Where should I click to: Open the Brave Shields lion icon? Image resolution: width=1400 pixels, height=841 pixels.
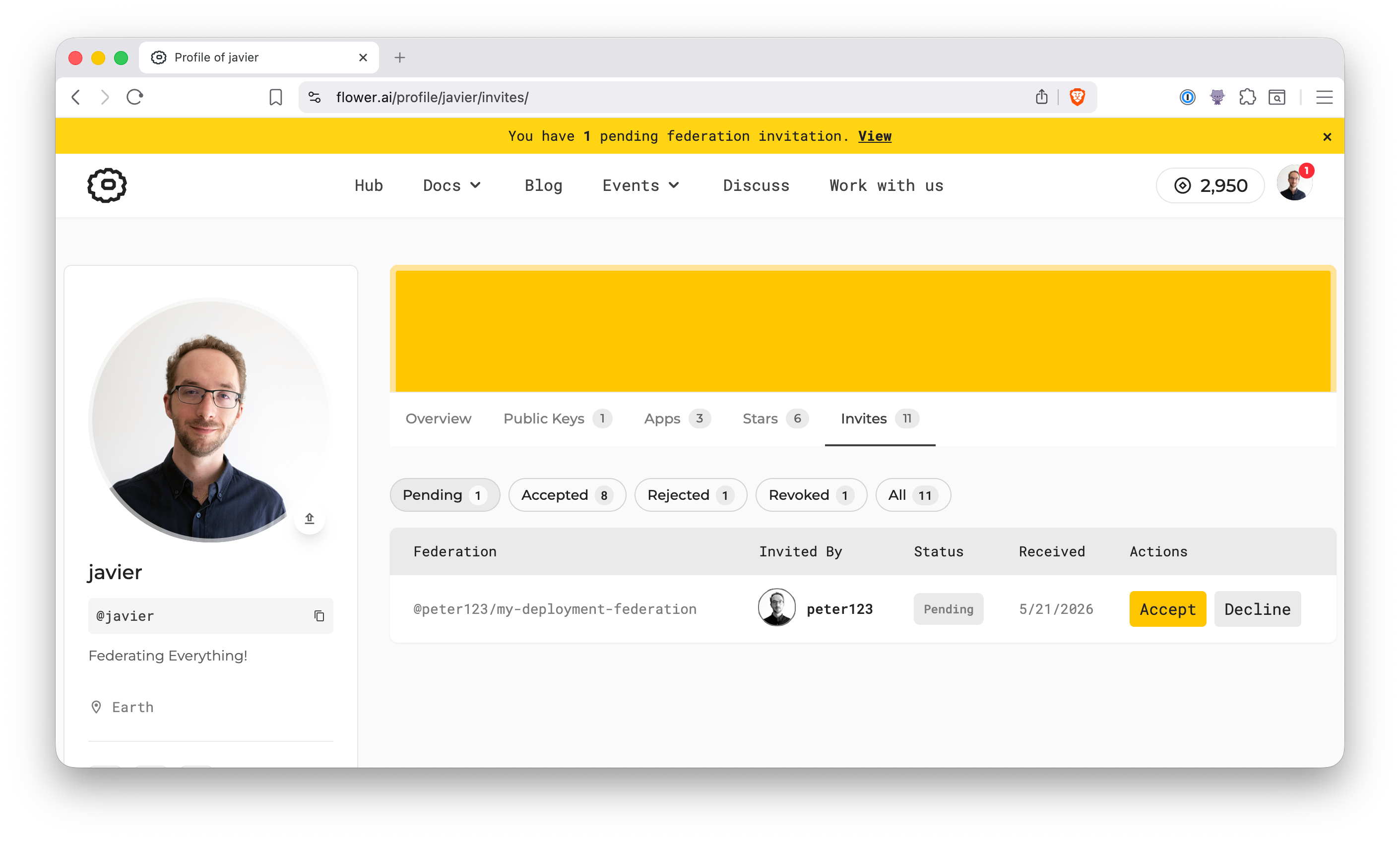[1077, 97]
